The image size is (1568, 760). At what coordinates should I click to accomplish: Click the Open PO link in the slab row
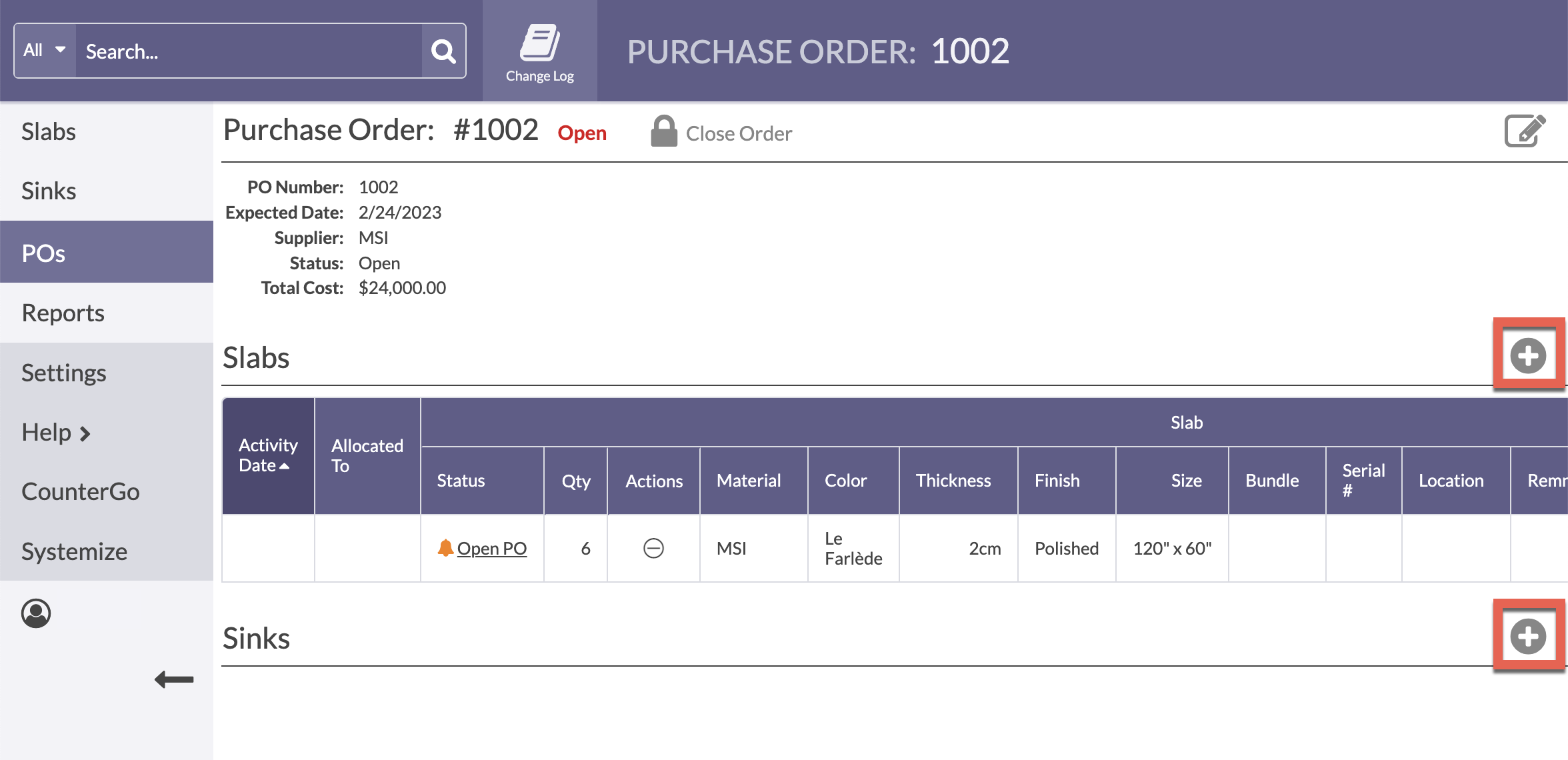point(493,547)
